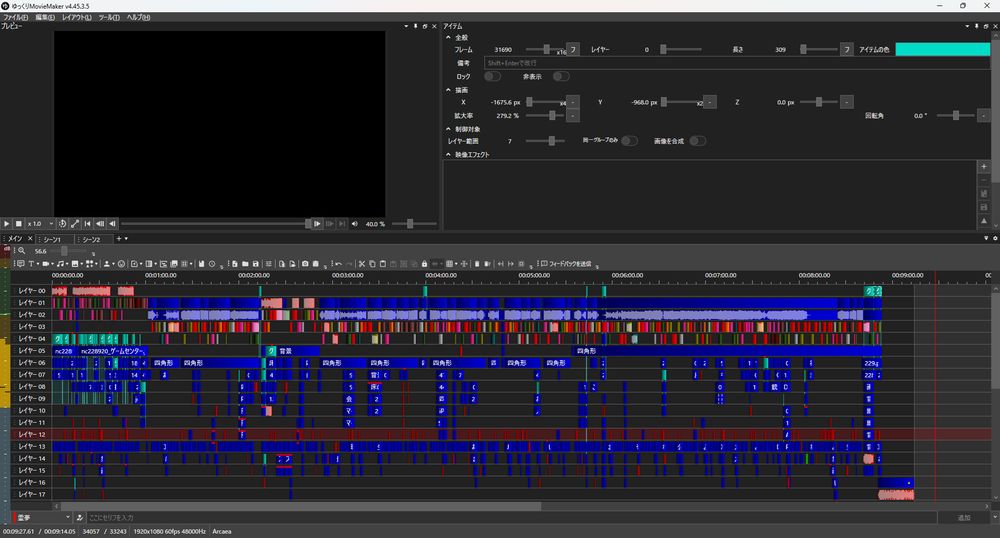Toggle the 非表示 hidden switch
Screen dimensions: 1000x538
click(x=561, y=76)
